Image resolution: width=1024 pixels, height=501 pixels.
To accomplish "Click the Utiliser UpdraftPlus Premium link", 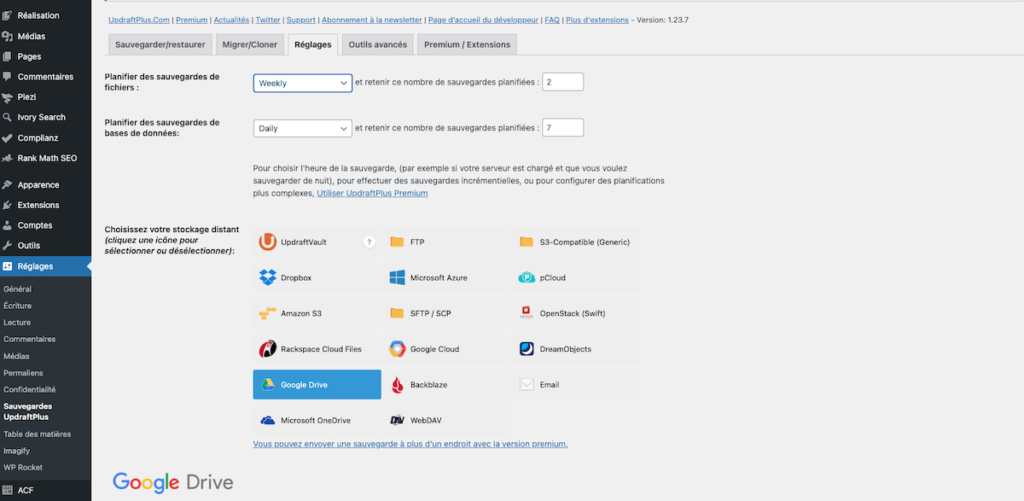I will coord(372,193).
